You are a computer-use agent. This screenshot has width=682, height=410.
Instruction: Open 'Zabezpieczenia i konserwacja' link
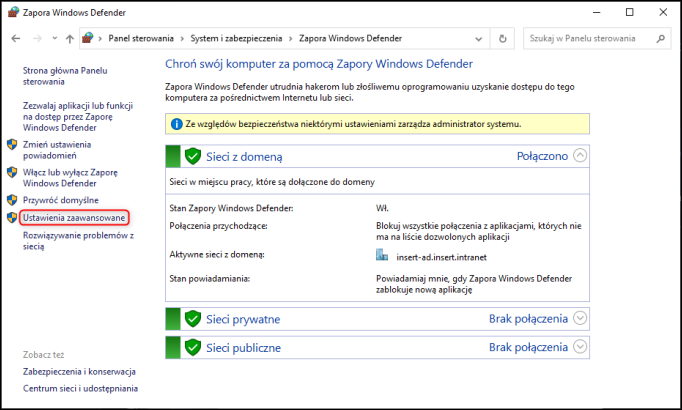click(x=79, y=372)
